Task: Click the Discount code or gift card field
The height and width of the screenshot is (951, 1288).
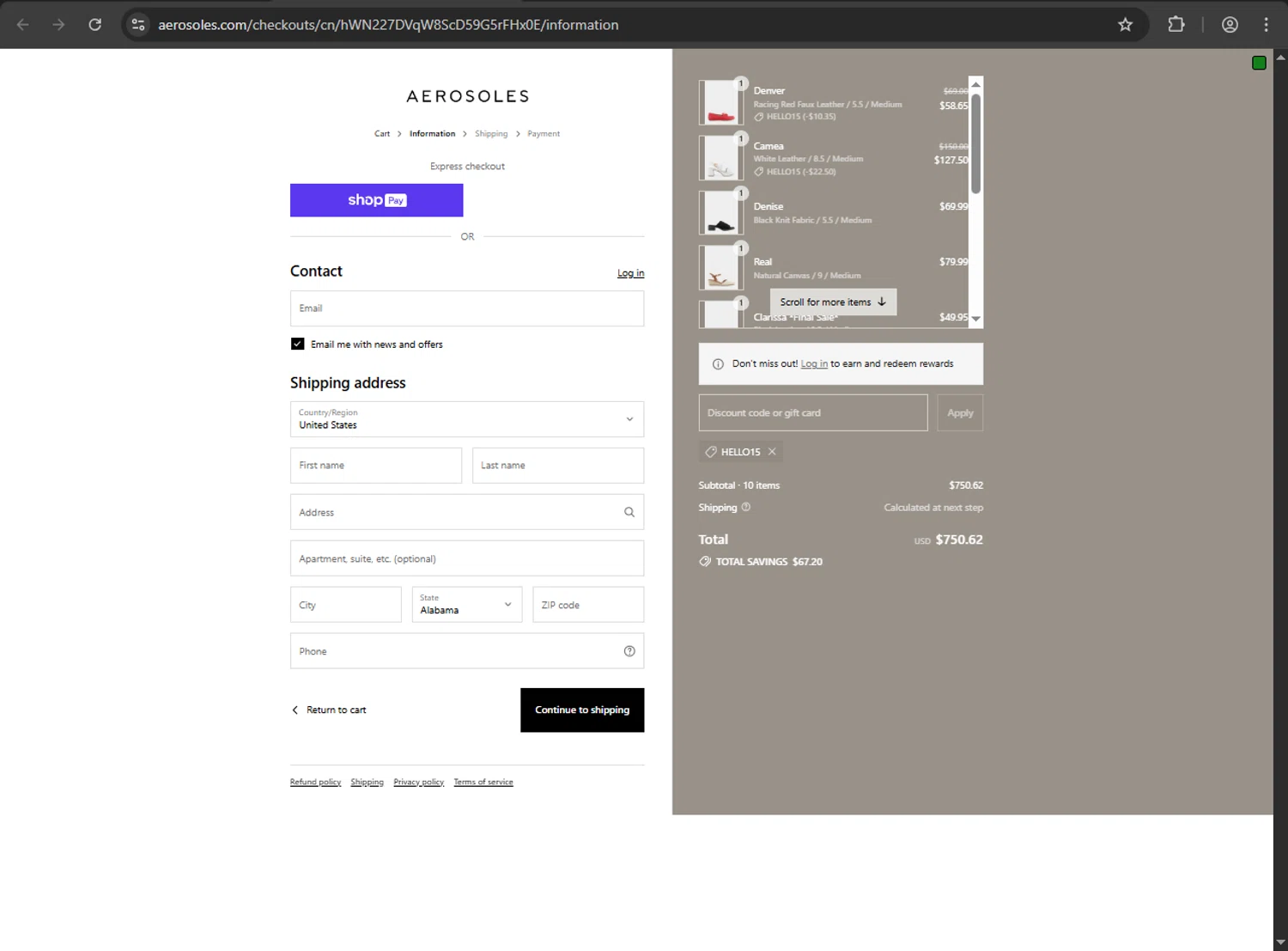Action: pyautogui.click(x=813, y=413)
